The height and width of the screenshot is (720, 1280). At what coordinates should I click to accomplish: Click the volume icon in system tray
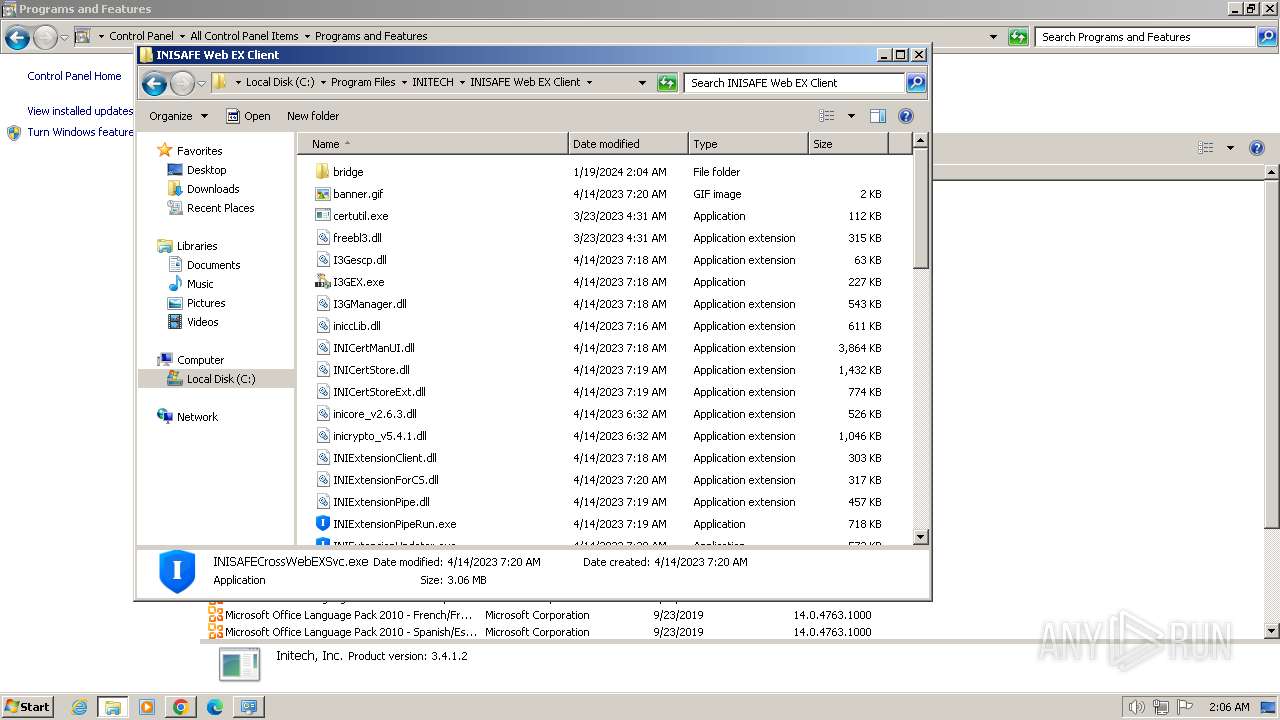pyautogui.click(x=1136, y=707)
